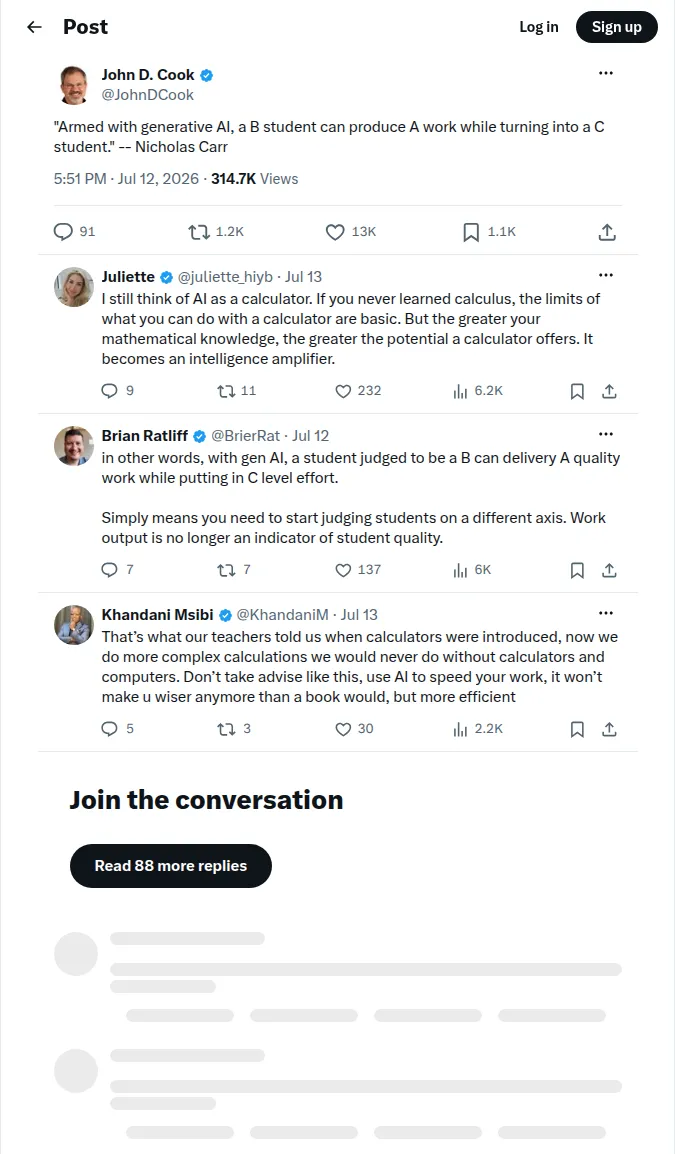
Task: Go back using the arrow icon
Action: [34, 27]
